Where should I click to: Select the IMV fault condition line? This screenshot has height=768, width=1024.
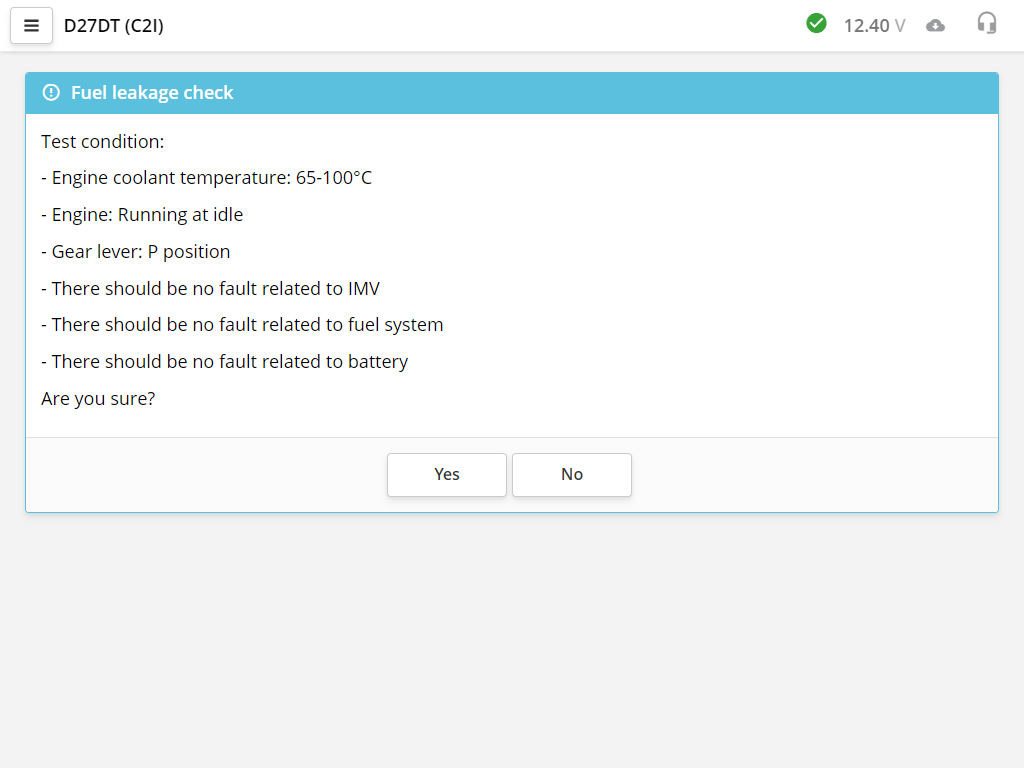[x=210, y=289]
